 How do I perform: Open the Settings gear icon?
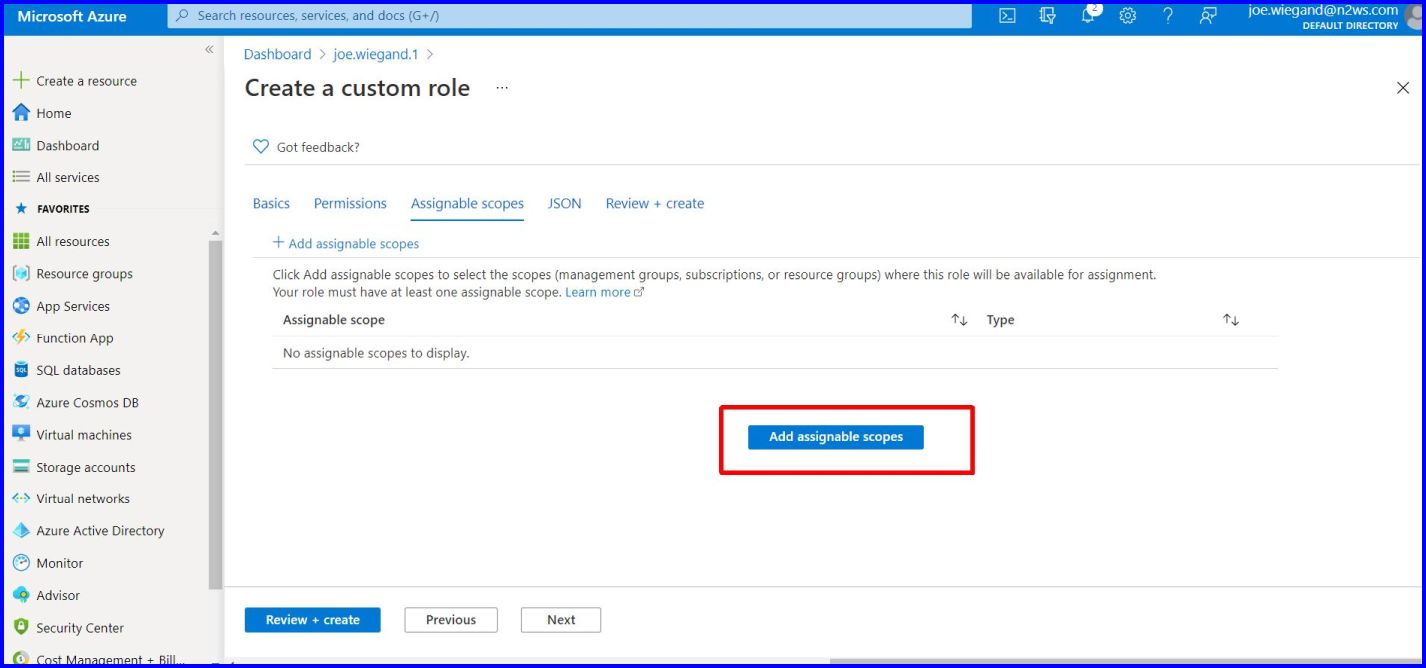coord(1128,16)
